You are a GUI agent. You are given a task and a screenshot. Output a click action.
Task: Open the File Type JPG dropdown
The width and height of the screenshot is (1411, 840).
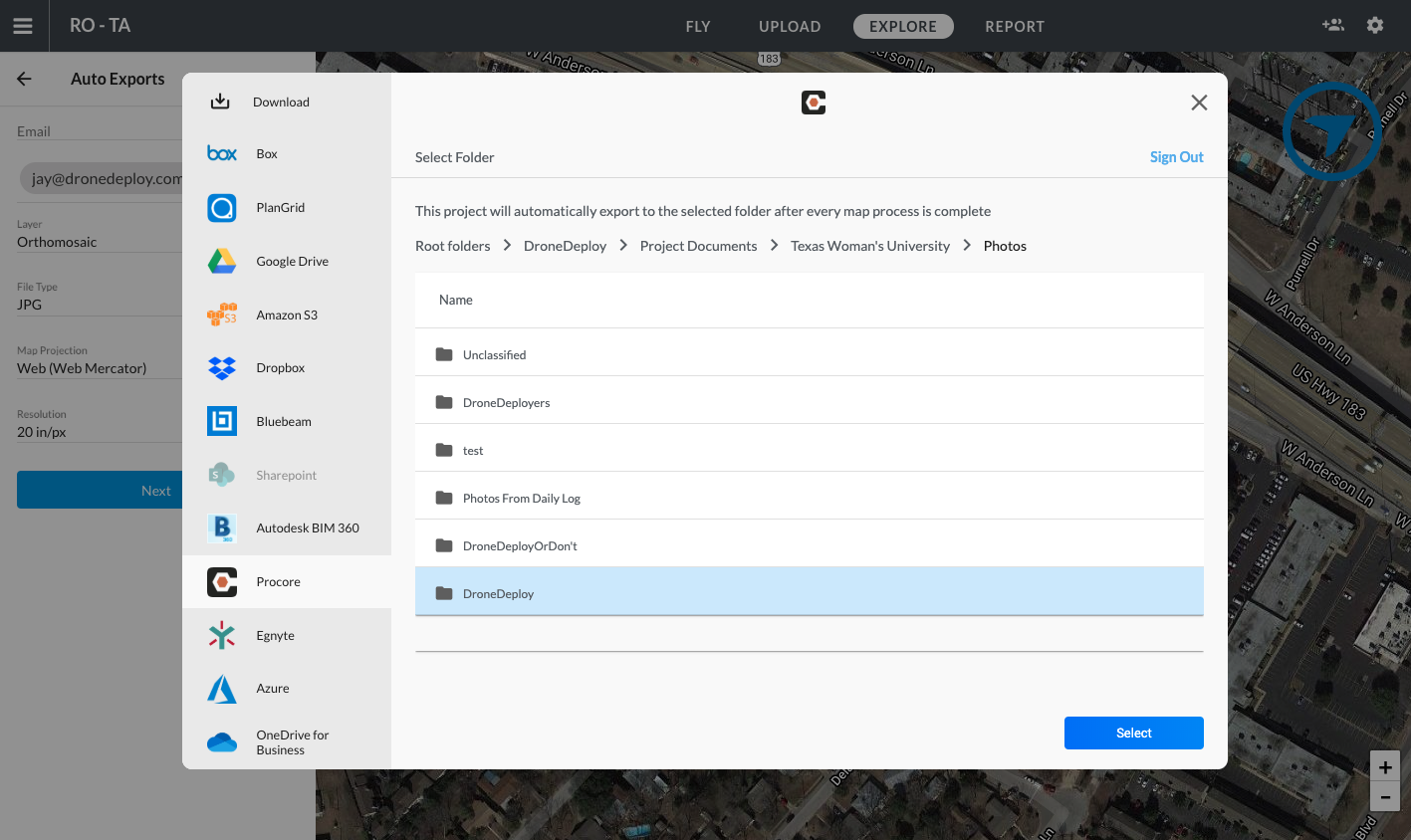pyautogui.click(x=100, y=305)
